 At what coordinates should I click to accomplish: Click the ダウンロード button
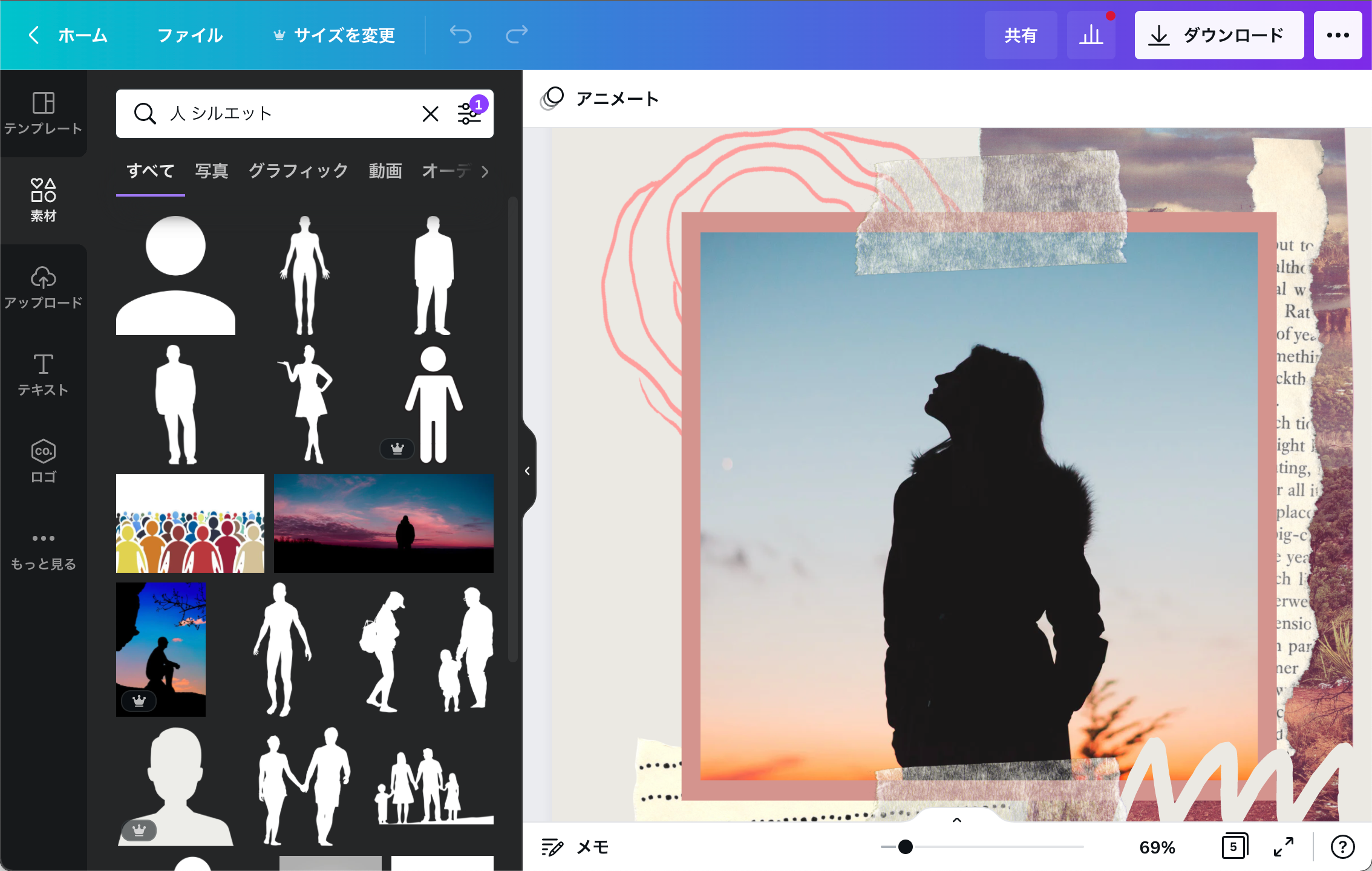1218,35
